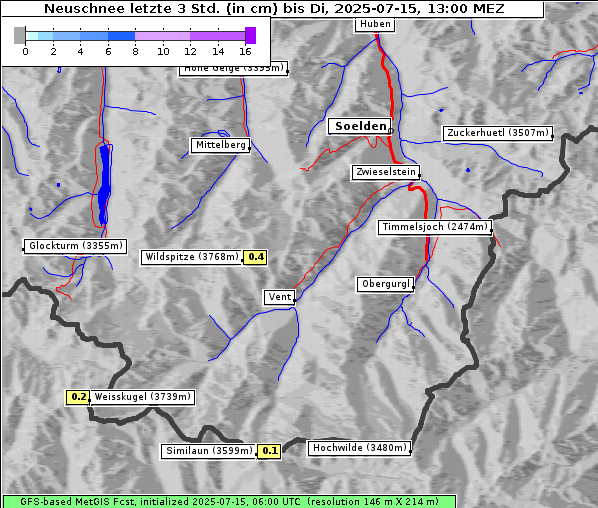Click the Soelden town label

click(360, 126)
